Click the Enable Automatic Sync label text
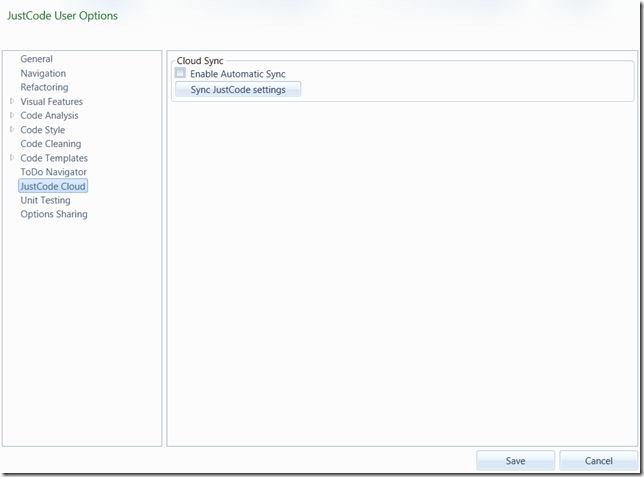This screenshot has height=477, width=644. (x=238, y=74)
